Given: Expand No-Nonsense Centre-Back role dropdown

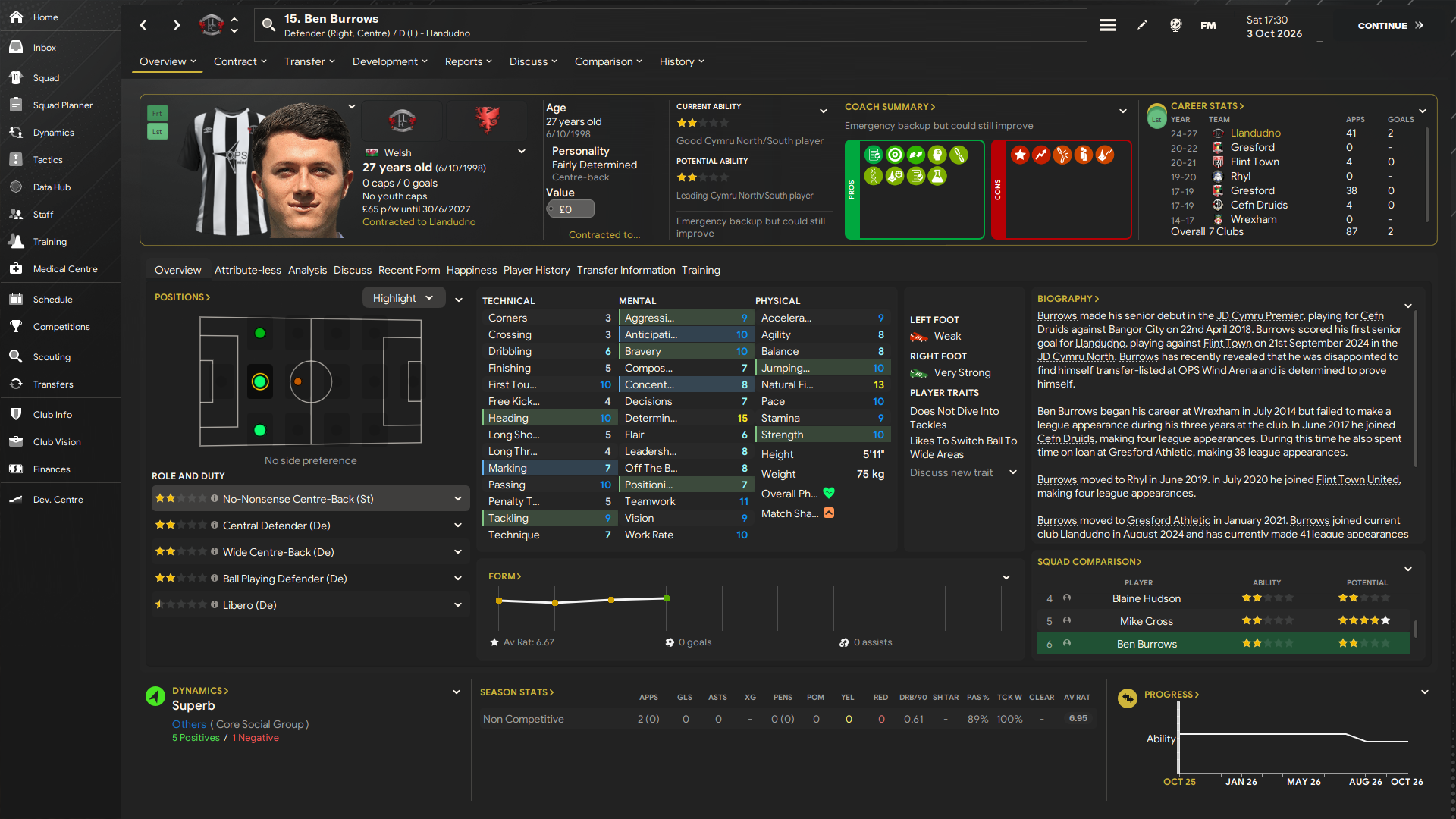Looking at the screenshot, I should coord(458,499).
